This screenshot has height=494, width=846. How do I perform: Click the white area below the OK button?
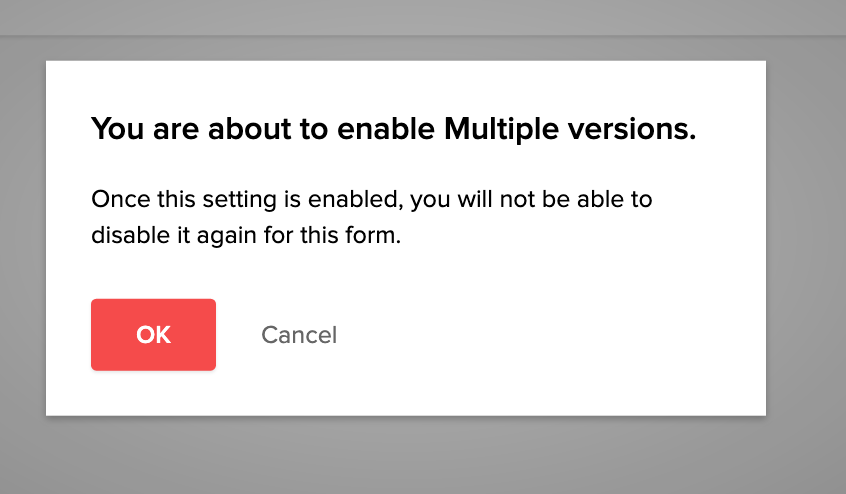(153, 392)
